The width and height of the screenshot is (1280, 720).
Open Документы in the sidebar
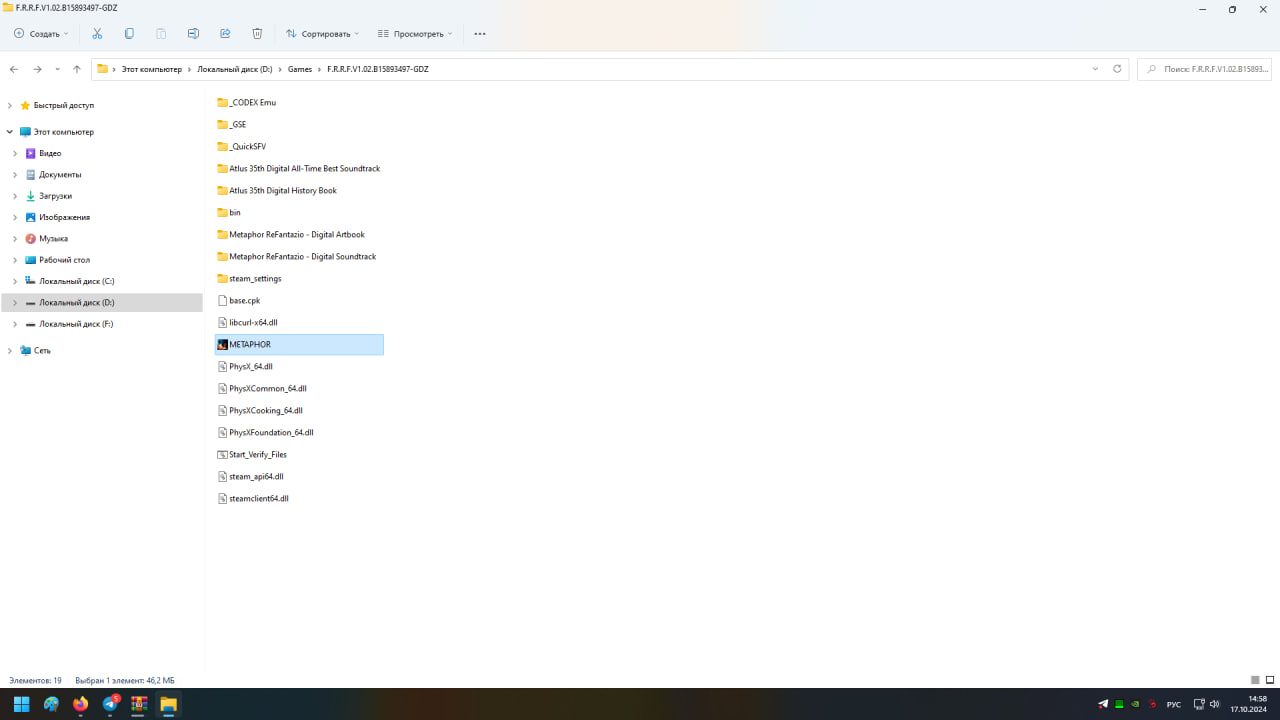click(x=60, y=175)
